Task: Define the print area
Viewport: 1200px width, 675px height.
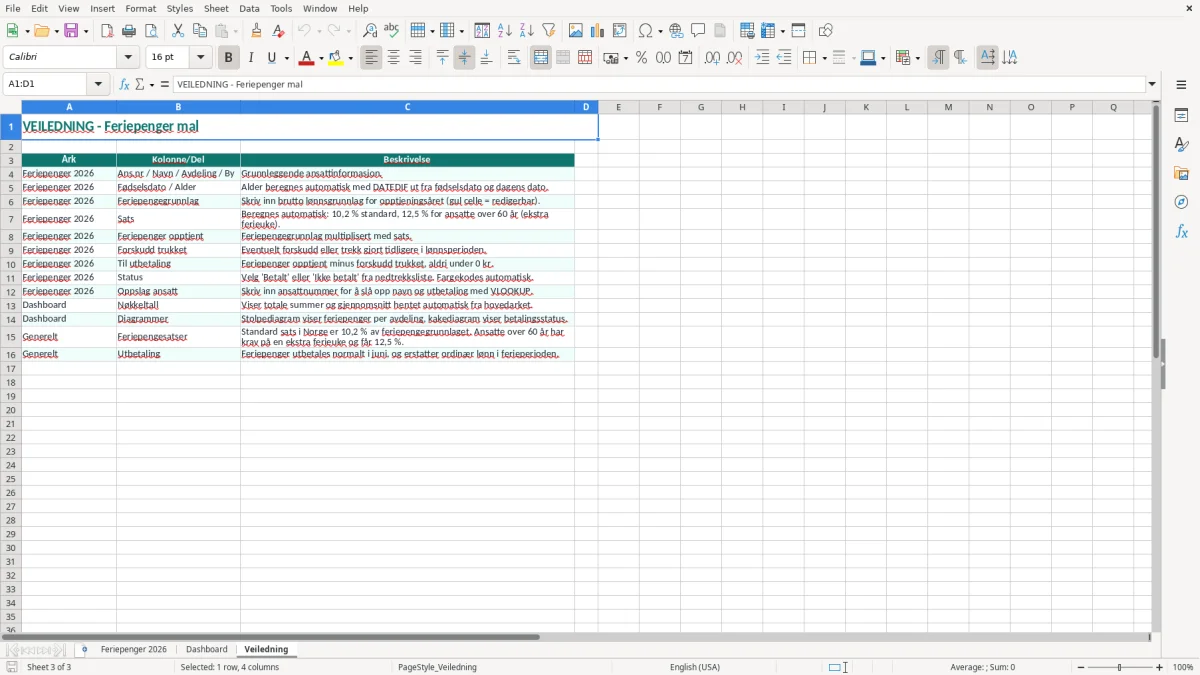Action: (747, 31)
